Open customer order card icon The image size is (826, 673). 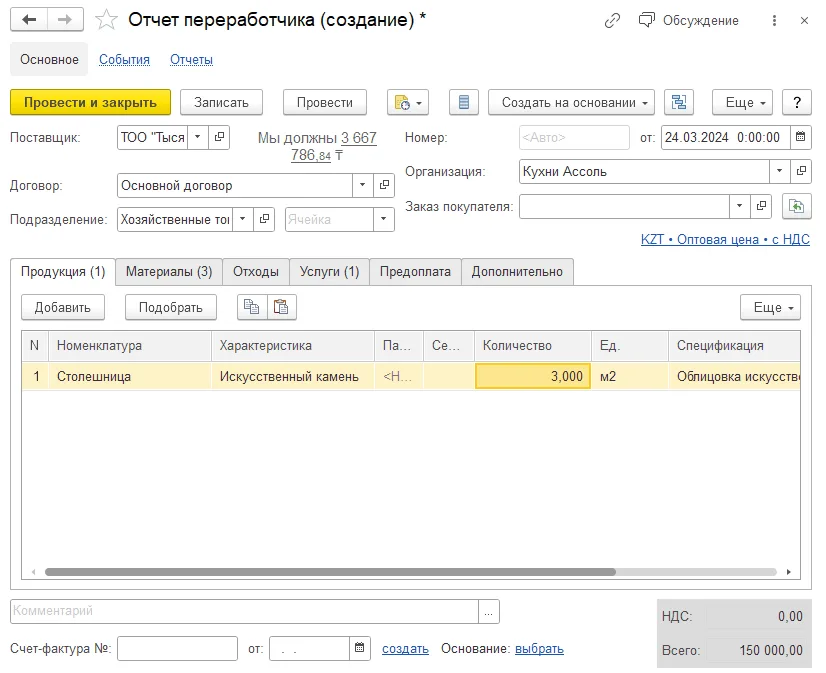[761, 206]
